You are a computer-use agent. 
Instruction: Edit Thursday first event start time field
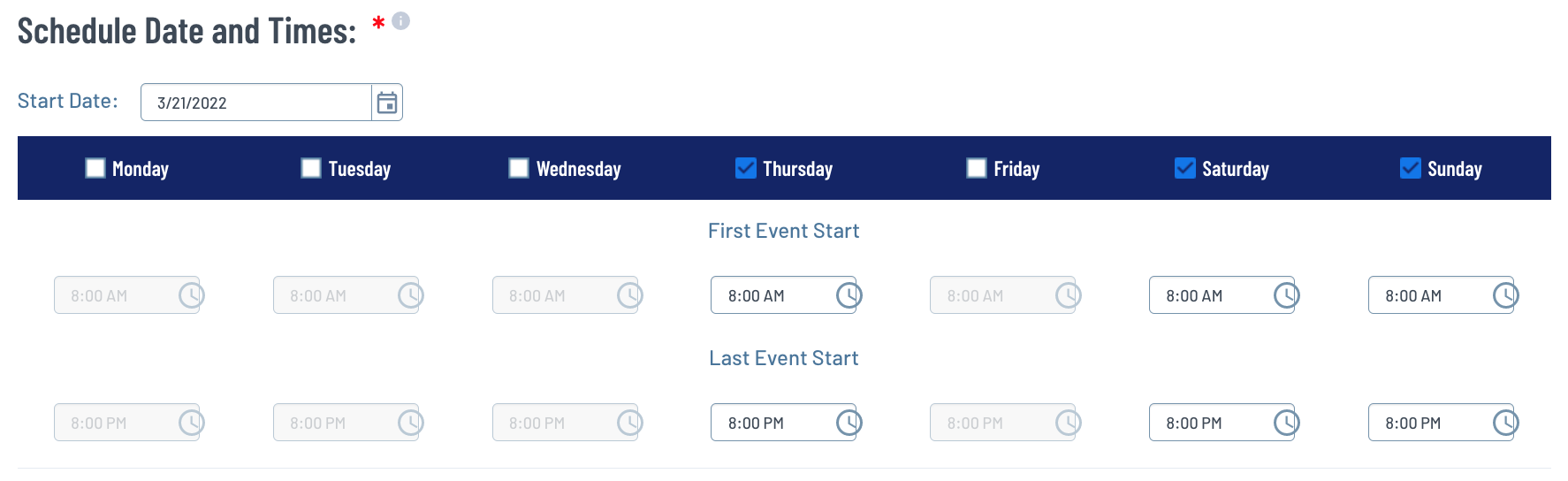(x=771, y=295)
